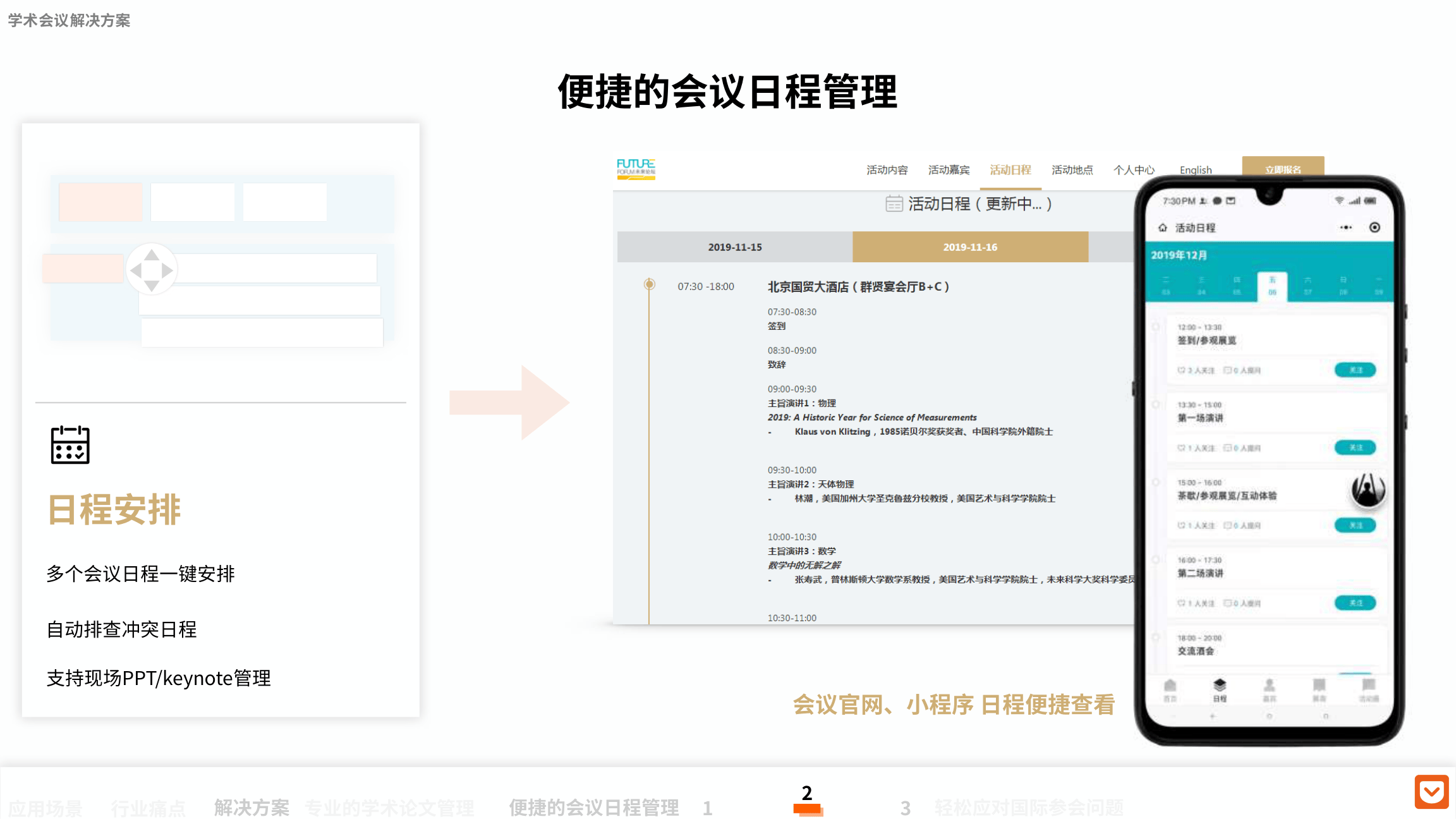Jump to 应用场景 in the bottom navigation
Image resolution: width=1456 pixels, height=819 pixels.
coord(45,808)
